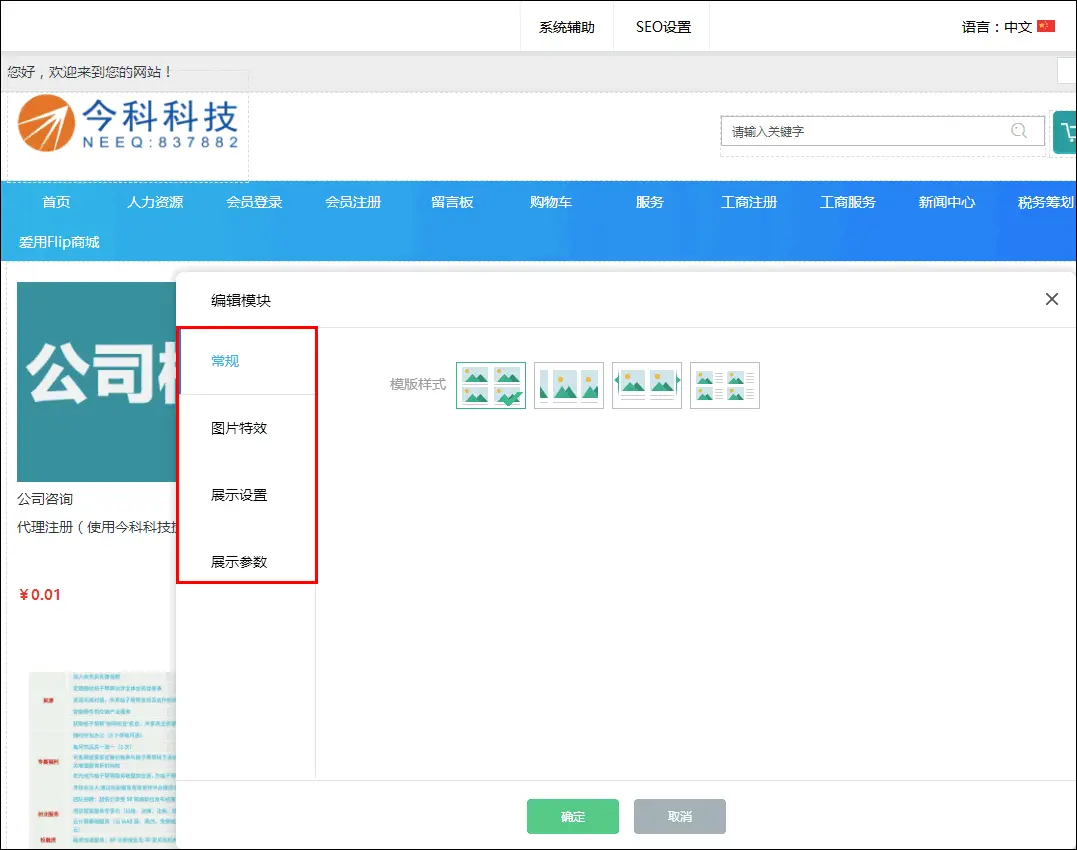Image resolution: width=1077 pixels, height=850 pixels.
Task: Select the four-image grid template style
Action: click(491, 385)
